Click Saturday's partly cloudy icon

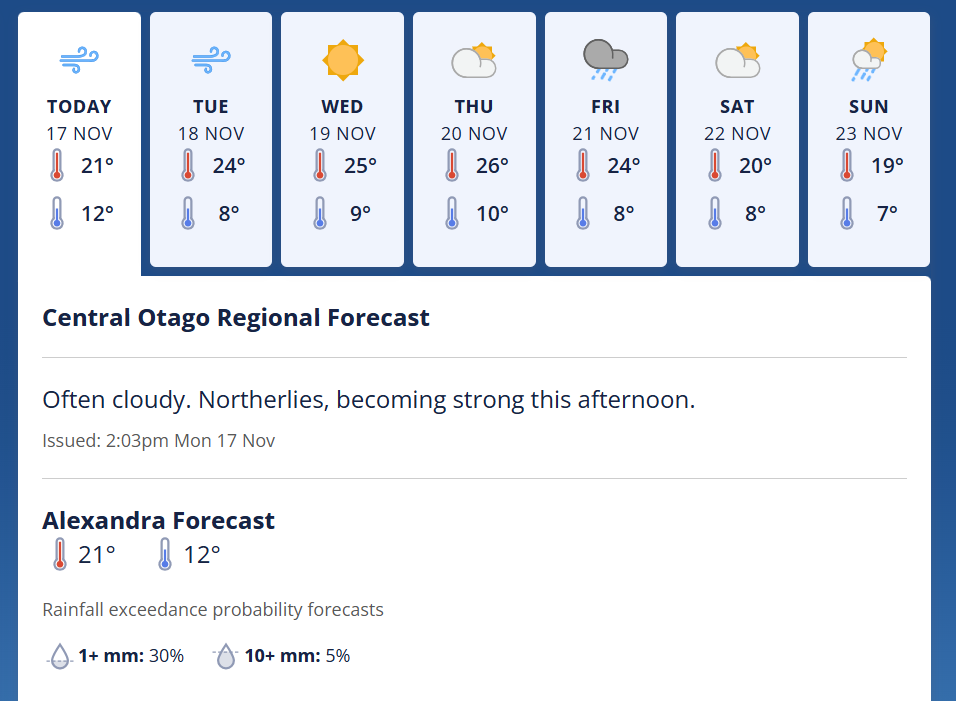tap(737, 61)
